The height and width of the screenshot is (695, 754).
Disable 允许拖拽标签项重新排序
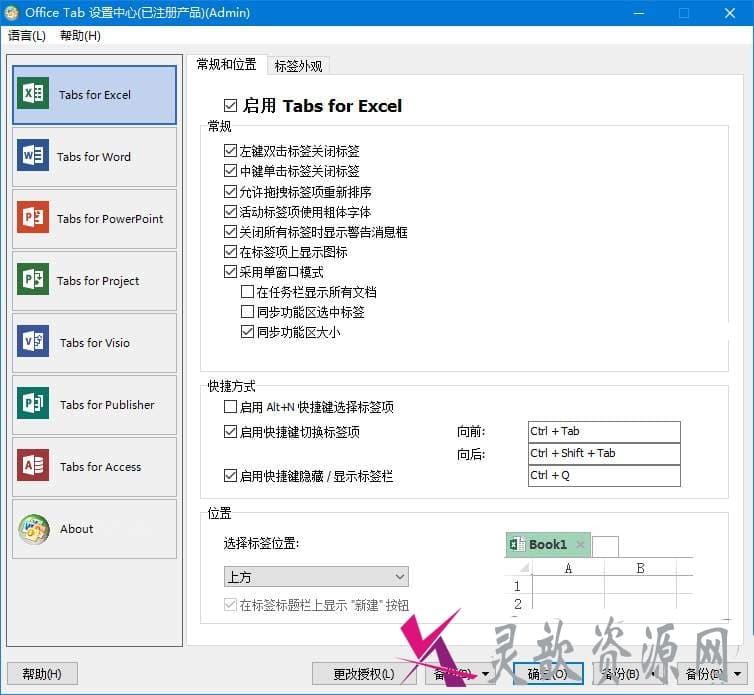(230, 191)
